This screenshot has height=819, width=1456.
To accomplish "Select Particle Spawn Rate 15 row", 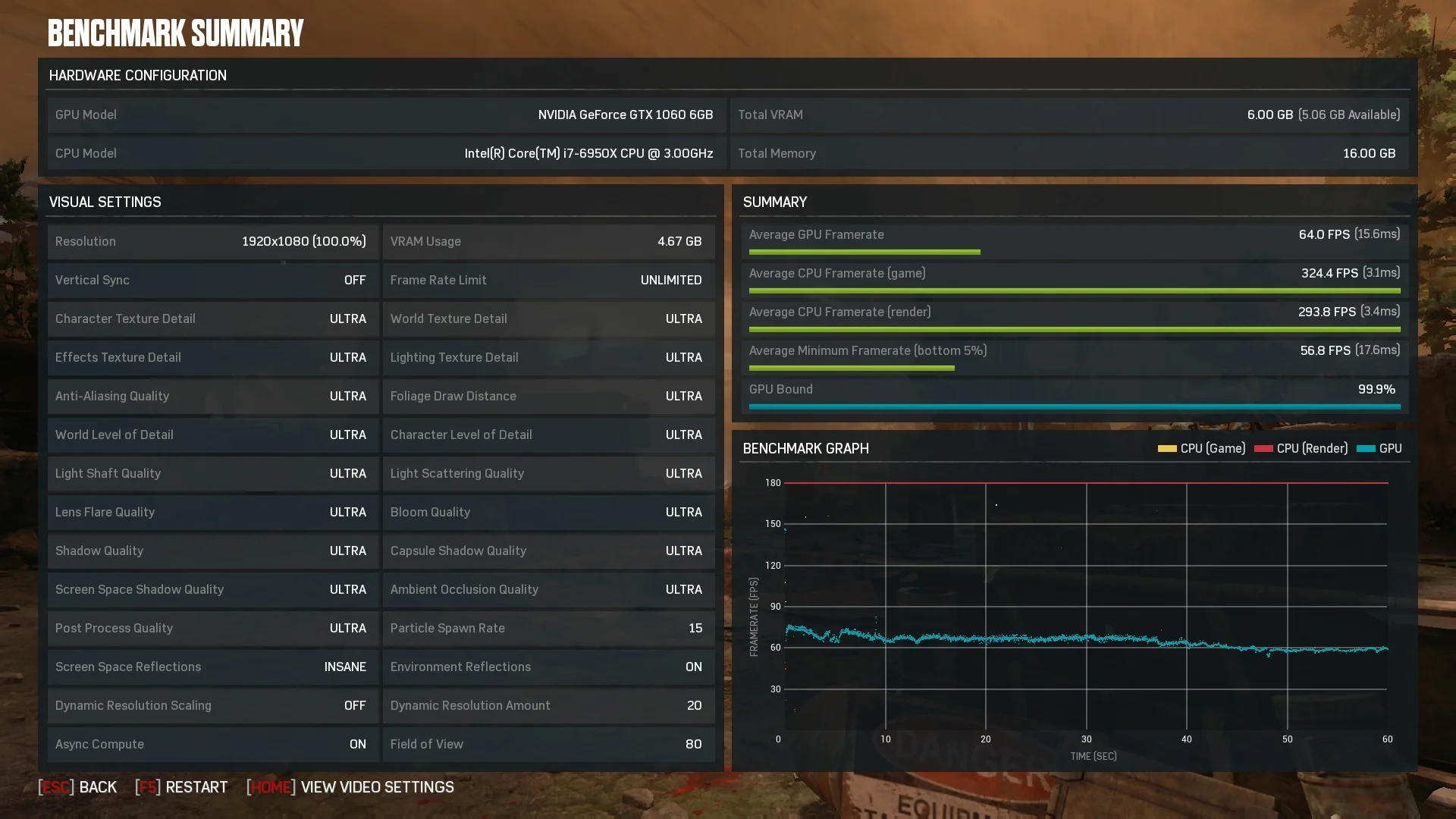I will [x=549, y=628].
